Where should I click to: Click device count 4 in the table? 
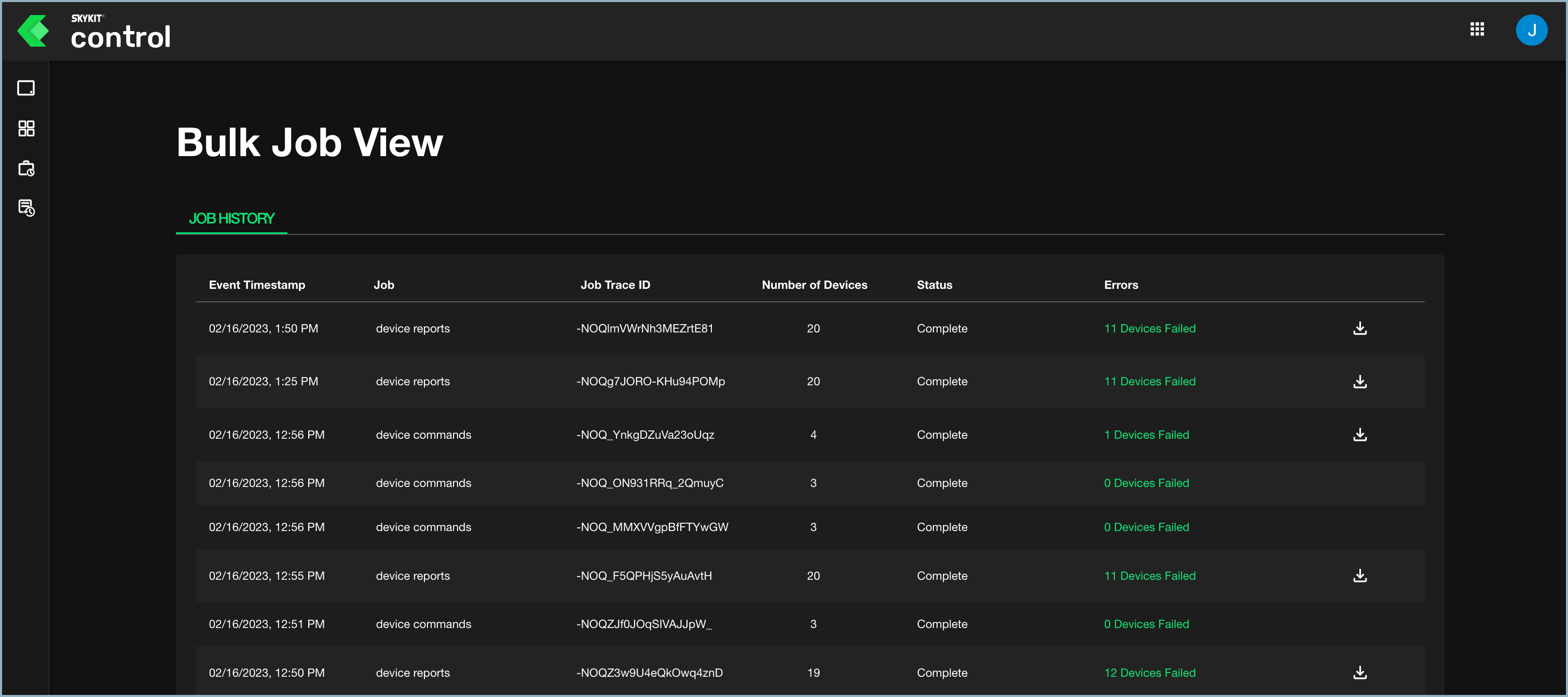[813, 435]
